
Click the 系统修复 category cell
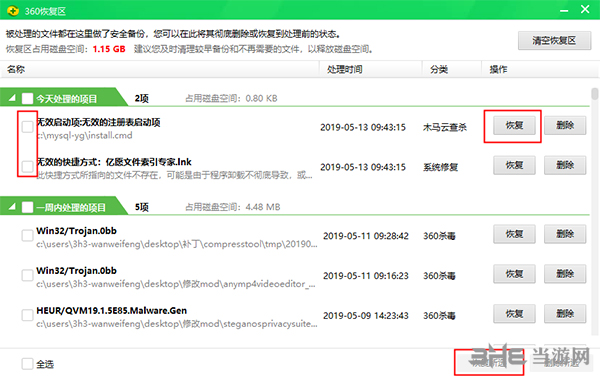pos(440,167)
